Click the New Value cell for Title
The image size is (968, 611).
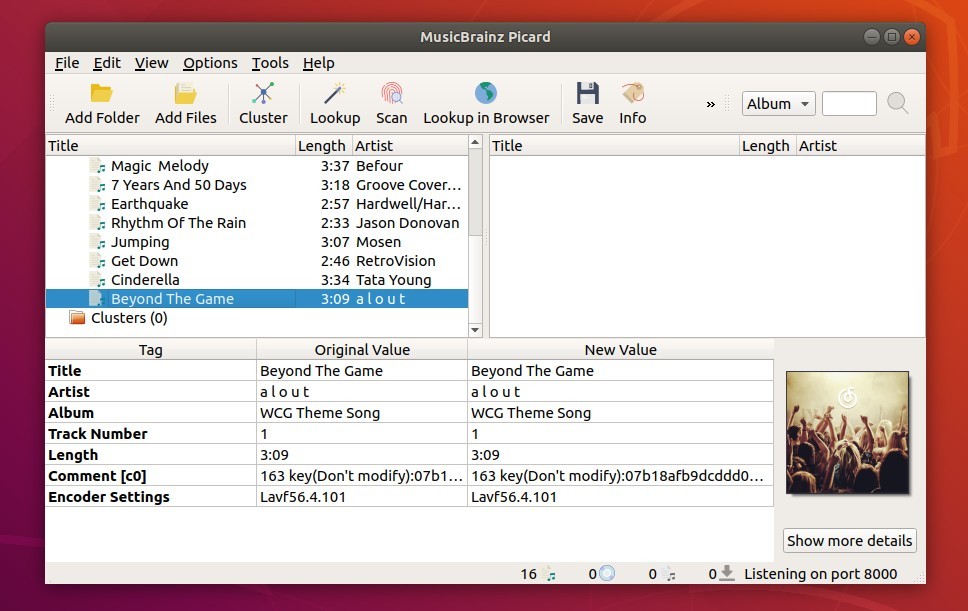[620, 371]
